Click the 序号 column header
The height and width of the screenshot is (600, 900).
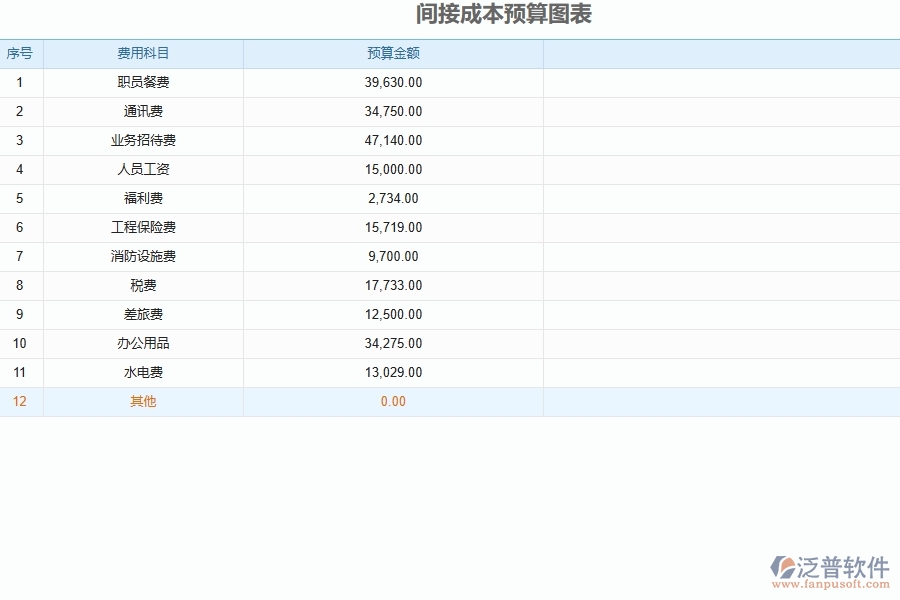click(20, 53)
